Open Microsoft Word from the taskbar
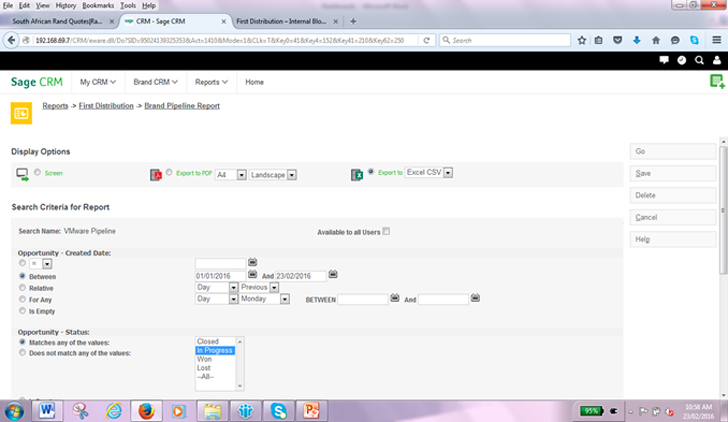The height and width of the screenshot is (422, 728). click(x=47, y=411)
